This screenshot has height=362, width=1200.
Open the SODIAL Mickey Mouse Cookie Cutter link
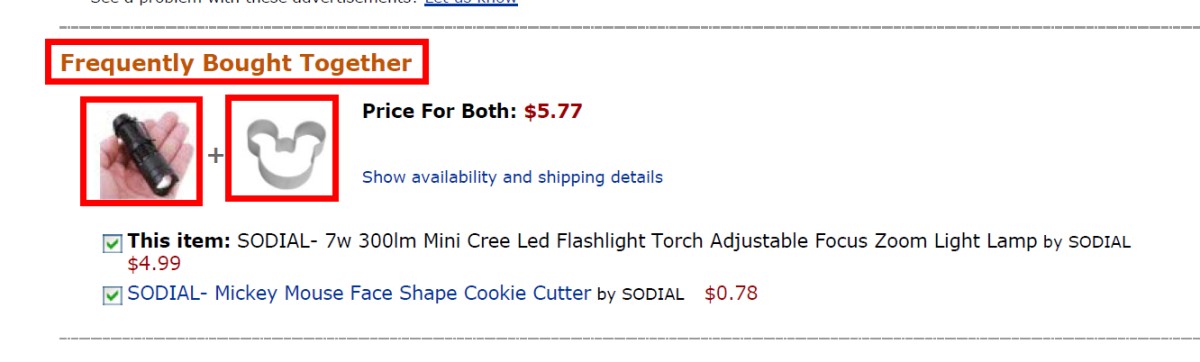[x=359, y=293]
